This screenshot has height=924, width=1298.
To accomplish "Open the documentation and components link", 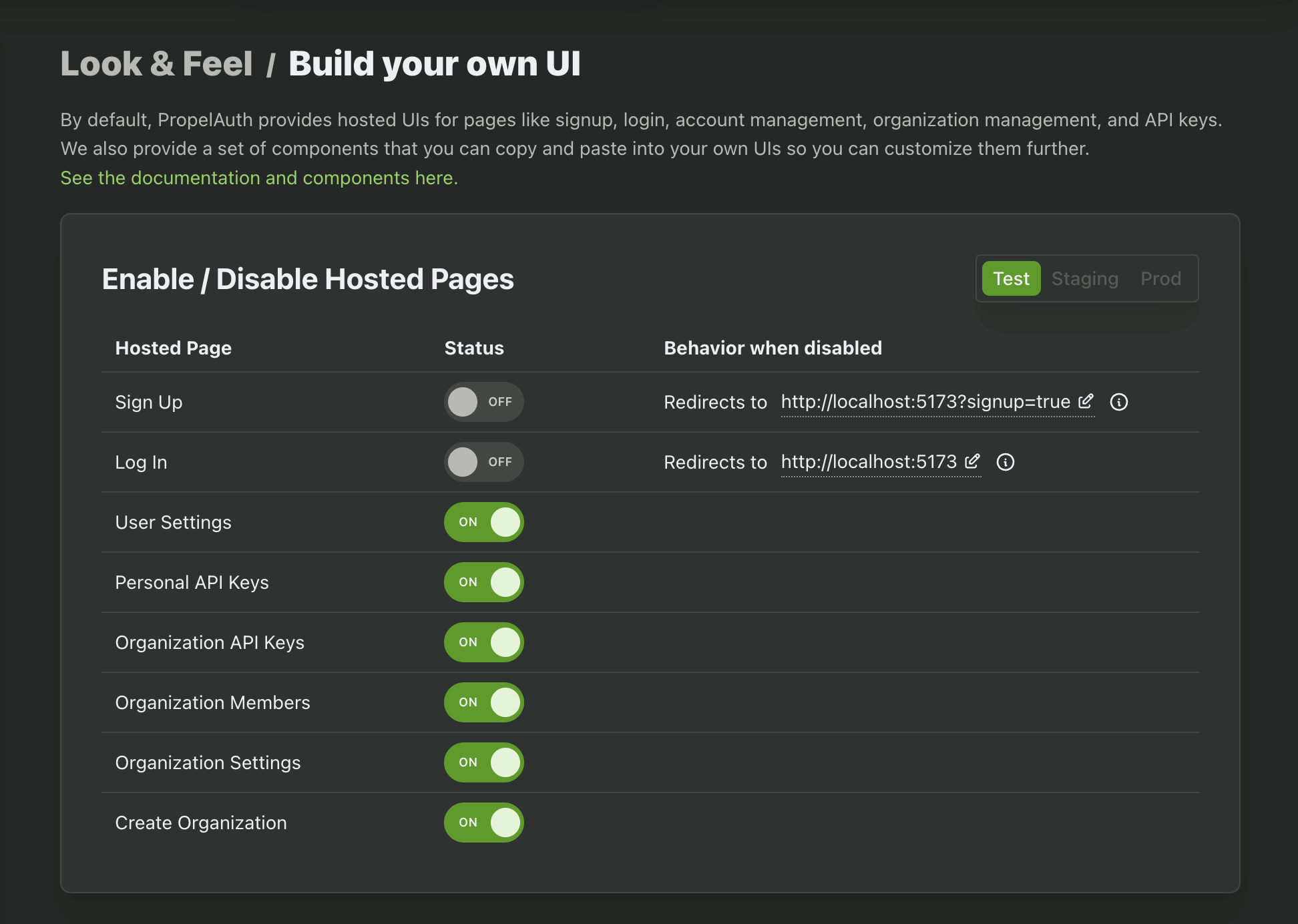I will coord(258,178).
